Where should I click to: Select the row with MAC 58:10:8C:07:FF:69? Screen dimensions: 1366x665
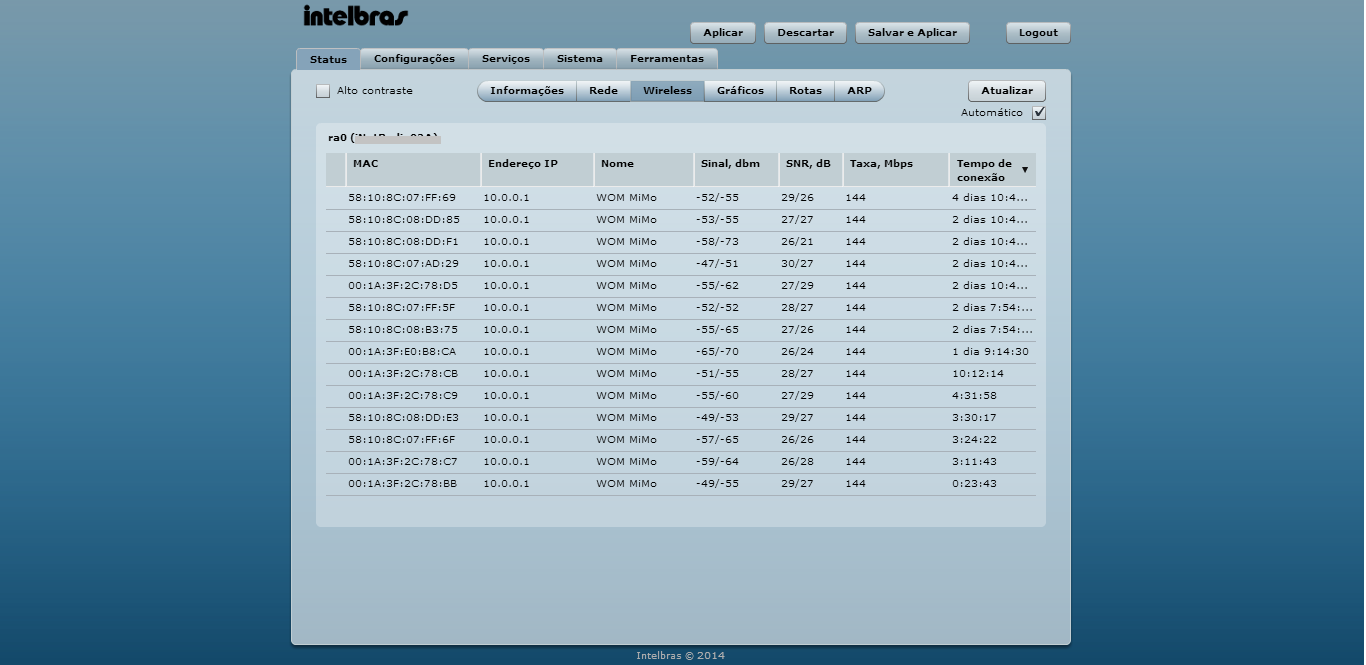point(402,198)
